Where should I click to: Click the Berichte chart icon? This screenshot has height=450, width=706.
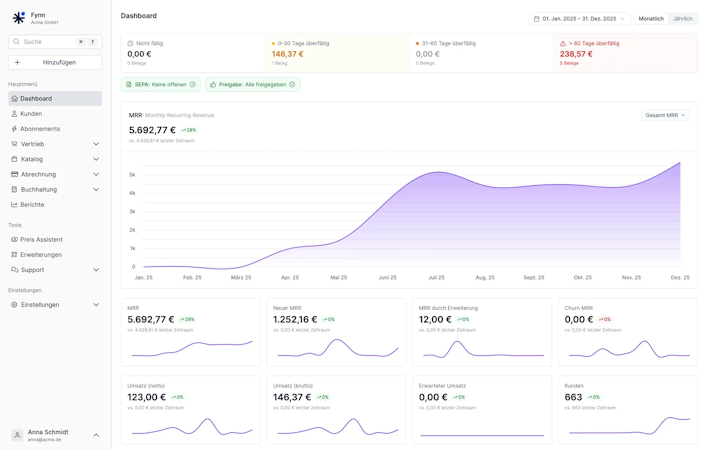14,205
